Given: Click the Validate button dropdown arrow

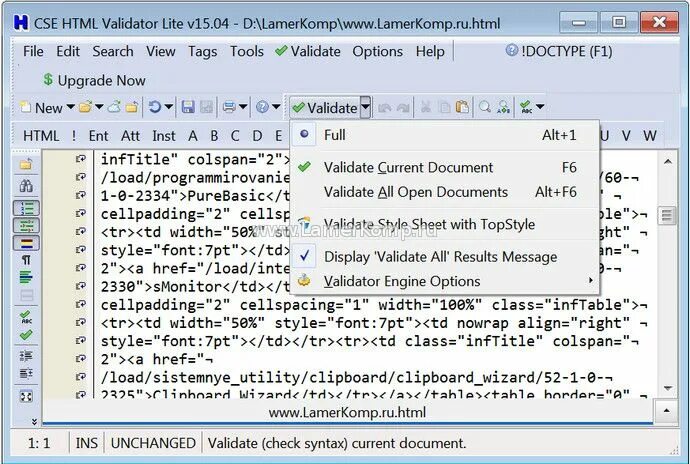Looking at the screenshot, I should coord(365,107).
